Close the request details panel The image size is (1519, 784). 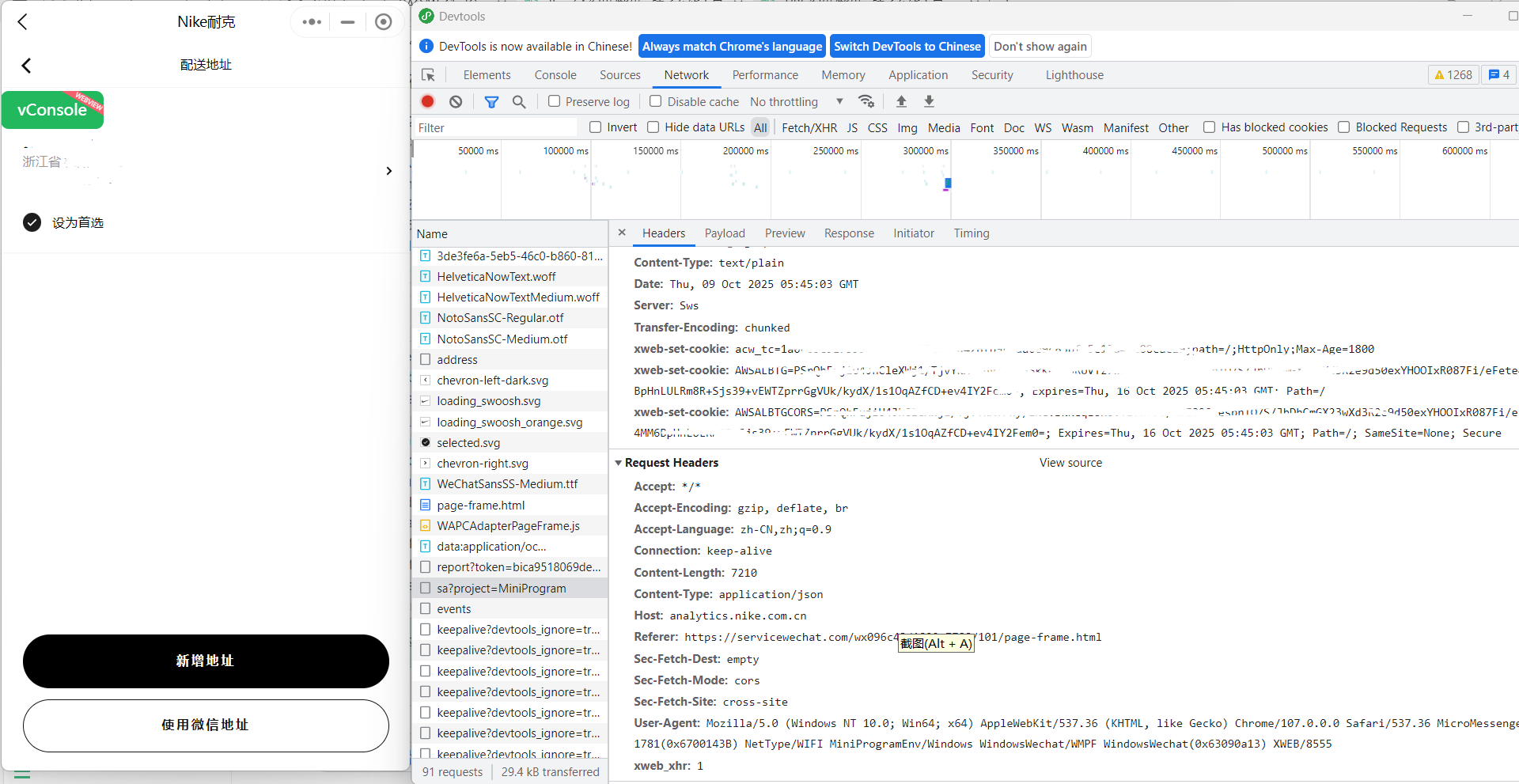(x=622, y=233)
